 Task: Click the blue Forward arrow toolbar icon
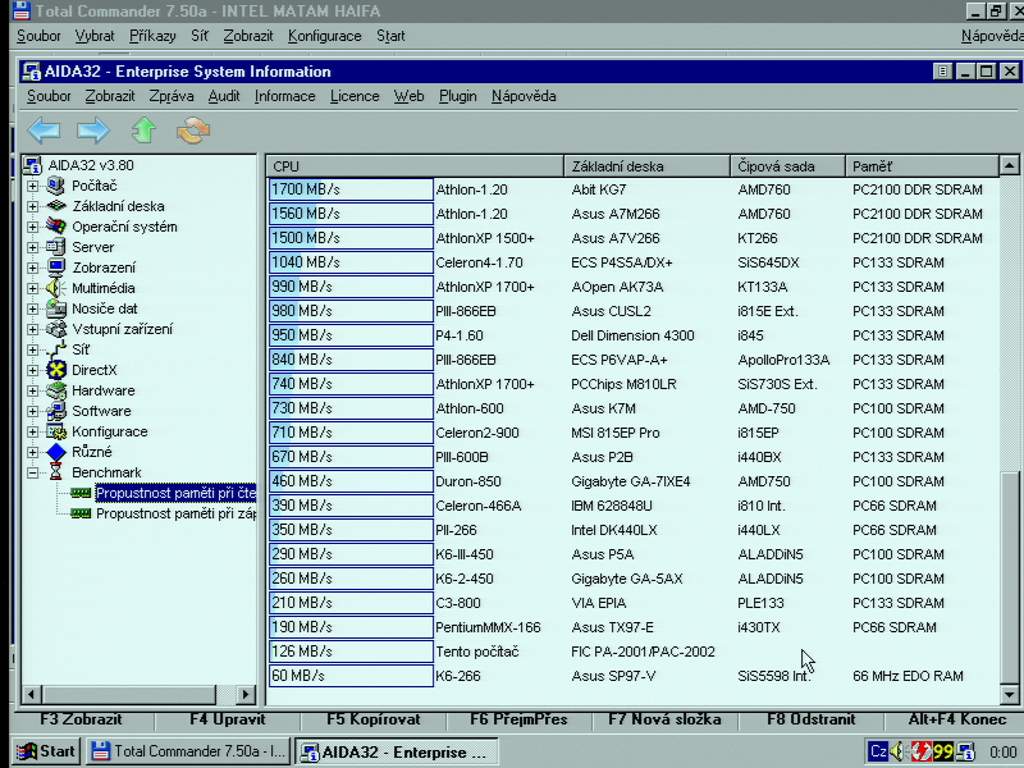coord(93,130)
